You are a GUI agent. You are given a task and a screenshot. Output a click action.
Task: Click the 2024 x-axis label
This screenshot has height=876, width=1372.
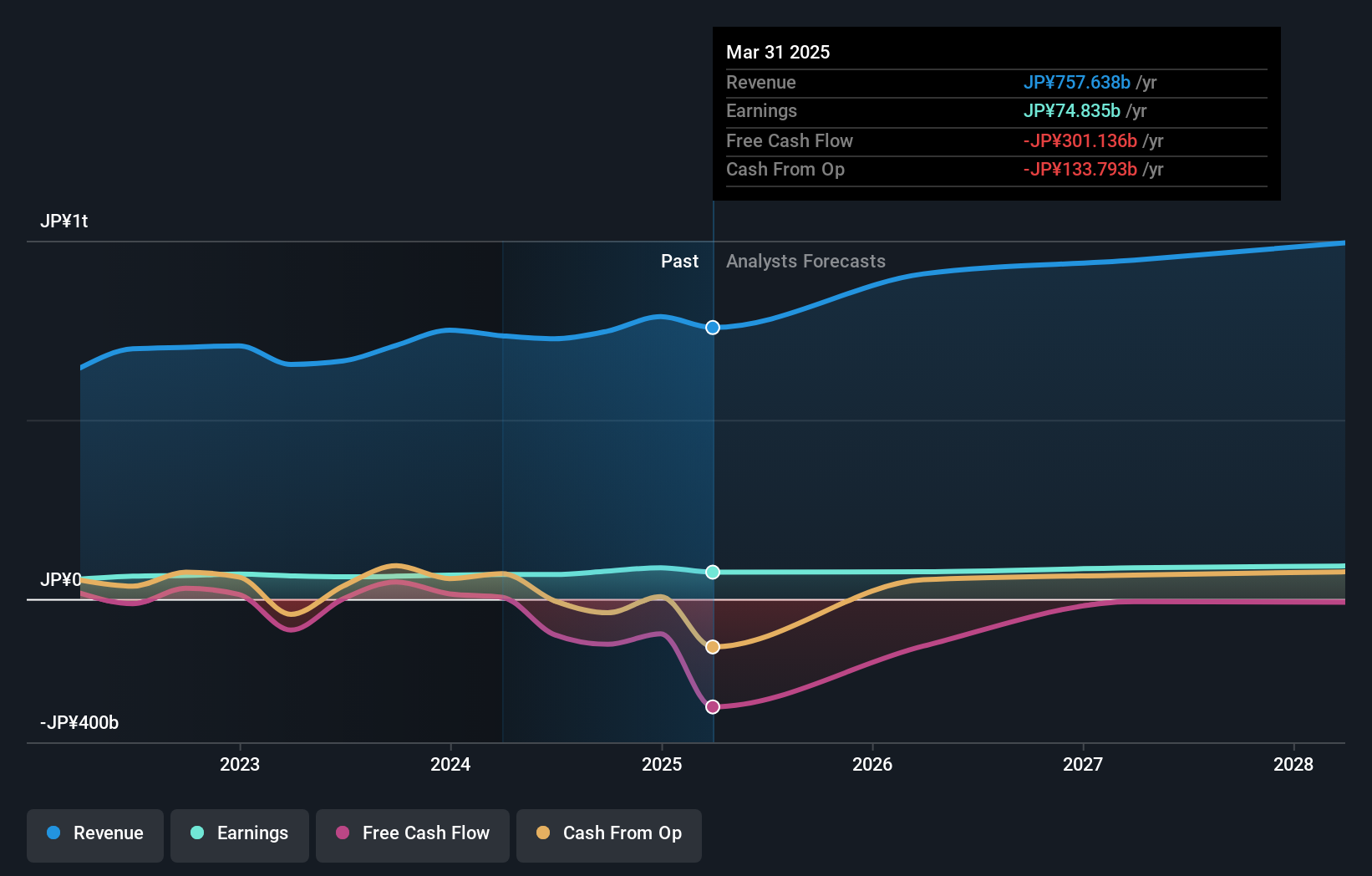(x=450, y=764)
